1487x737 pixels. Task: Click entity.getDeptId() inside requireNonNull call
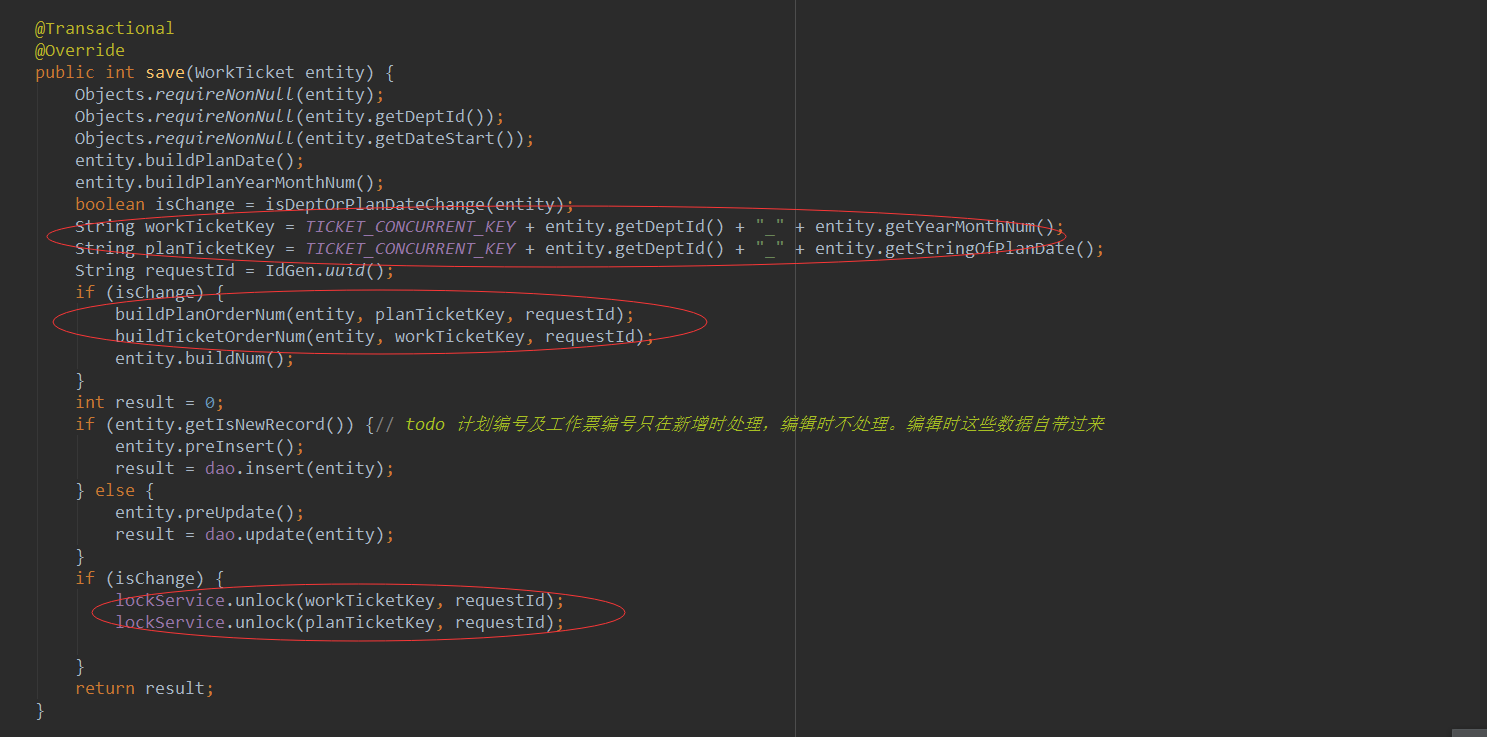(x=395, y=116)
